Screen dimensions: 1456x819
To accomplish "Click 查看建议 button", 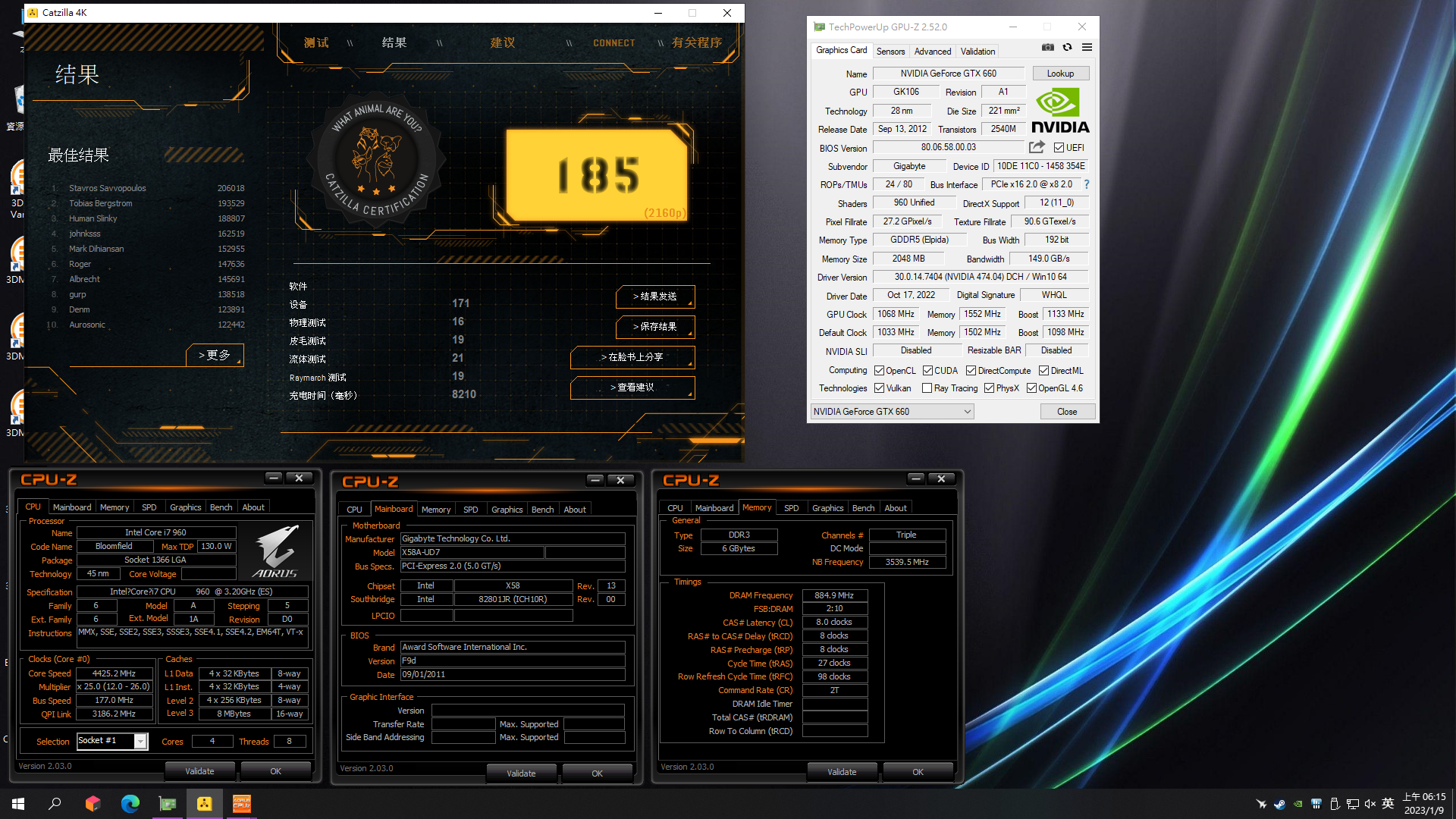I will coord(632,388).
